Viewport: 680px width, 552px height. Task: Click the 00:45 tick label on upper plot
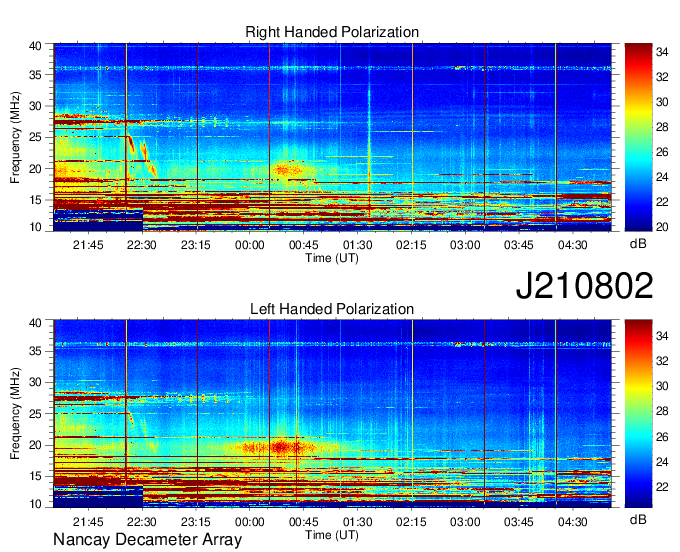[304, 245]
